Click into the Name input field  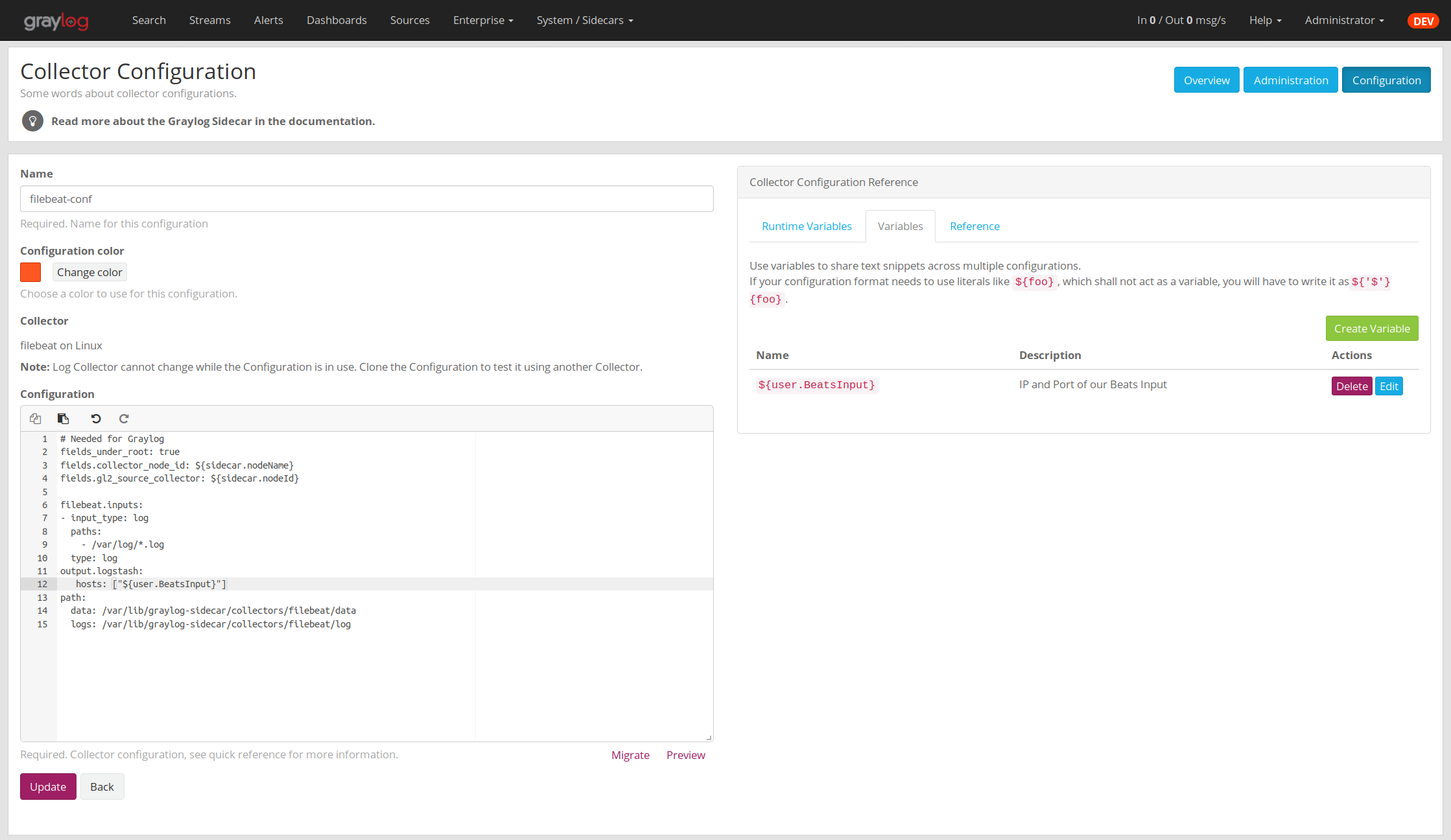coord(366,199)
